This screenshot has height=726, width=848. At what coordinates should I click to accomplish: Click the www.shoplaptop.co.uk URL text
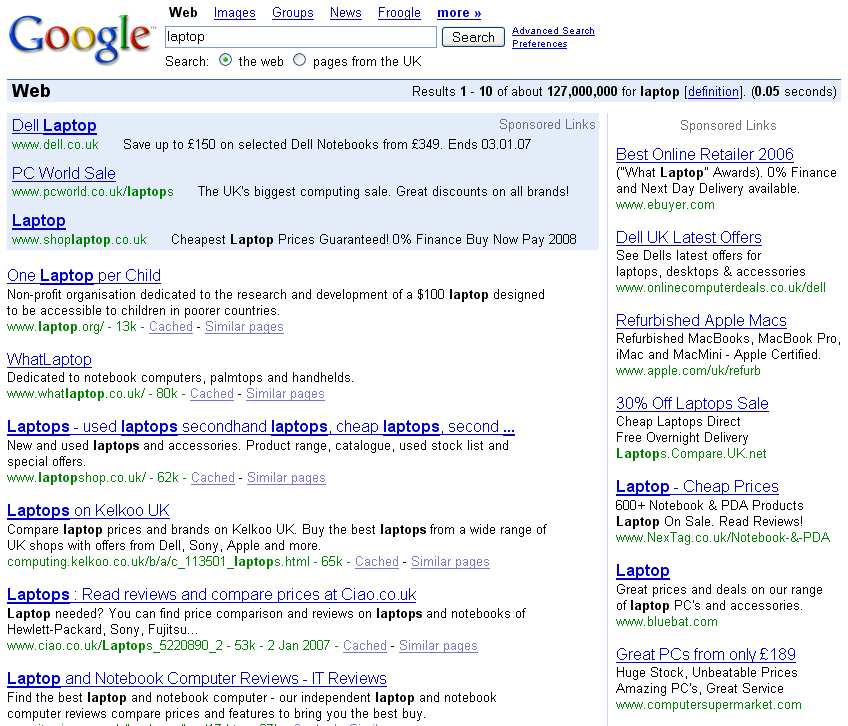tap(79, 240)
